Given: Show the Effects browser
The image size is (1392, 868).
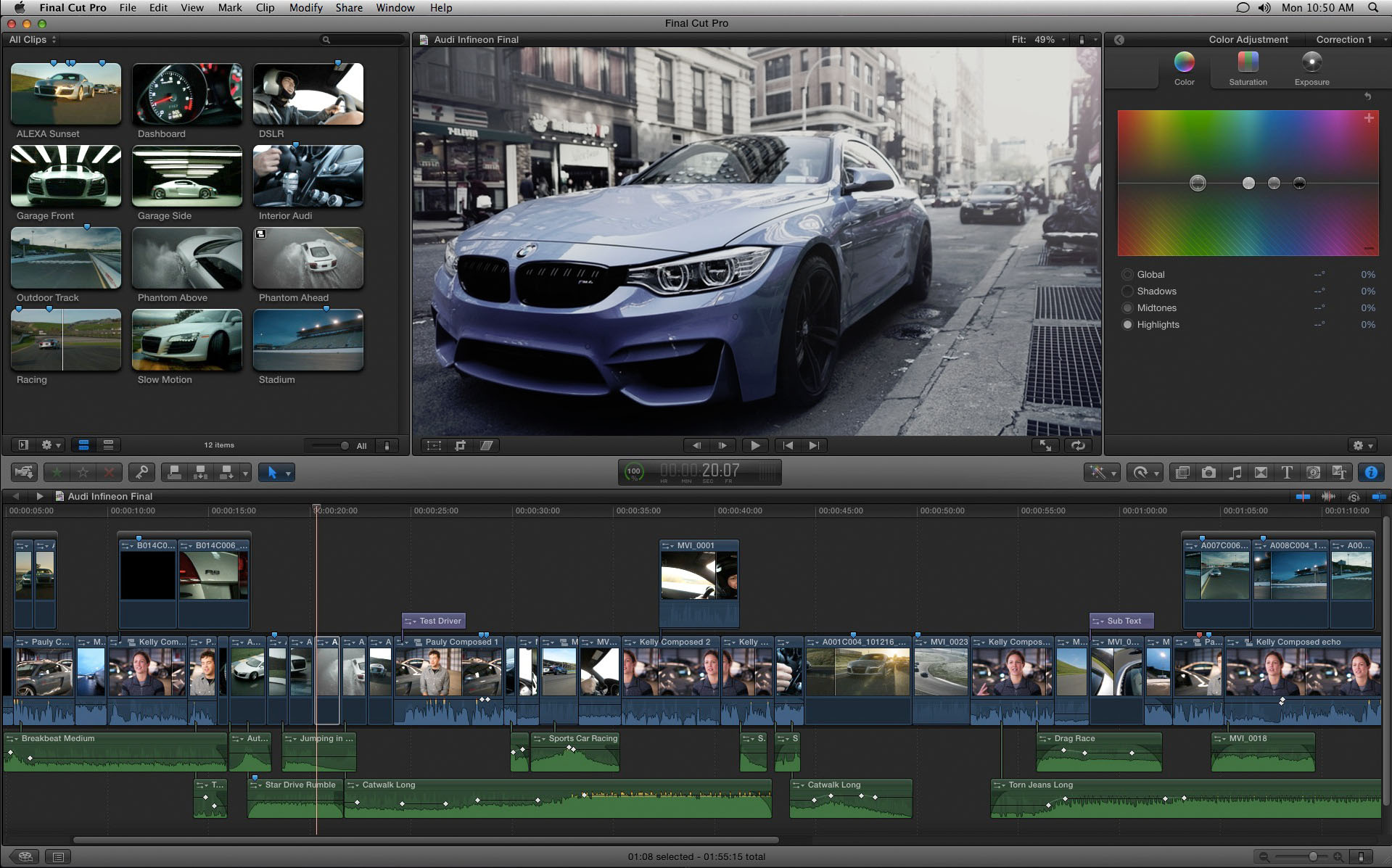Looking at the screenshot, I should (x=1182, y=473).
